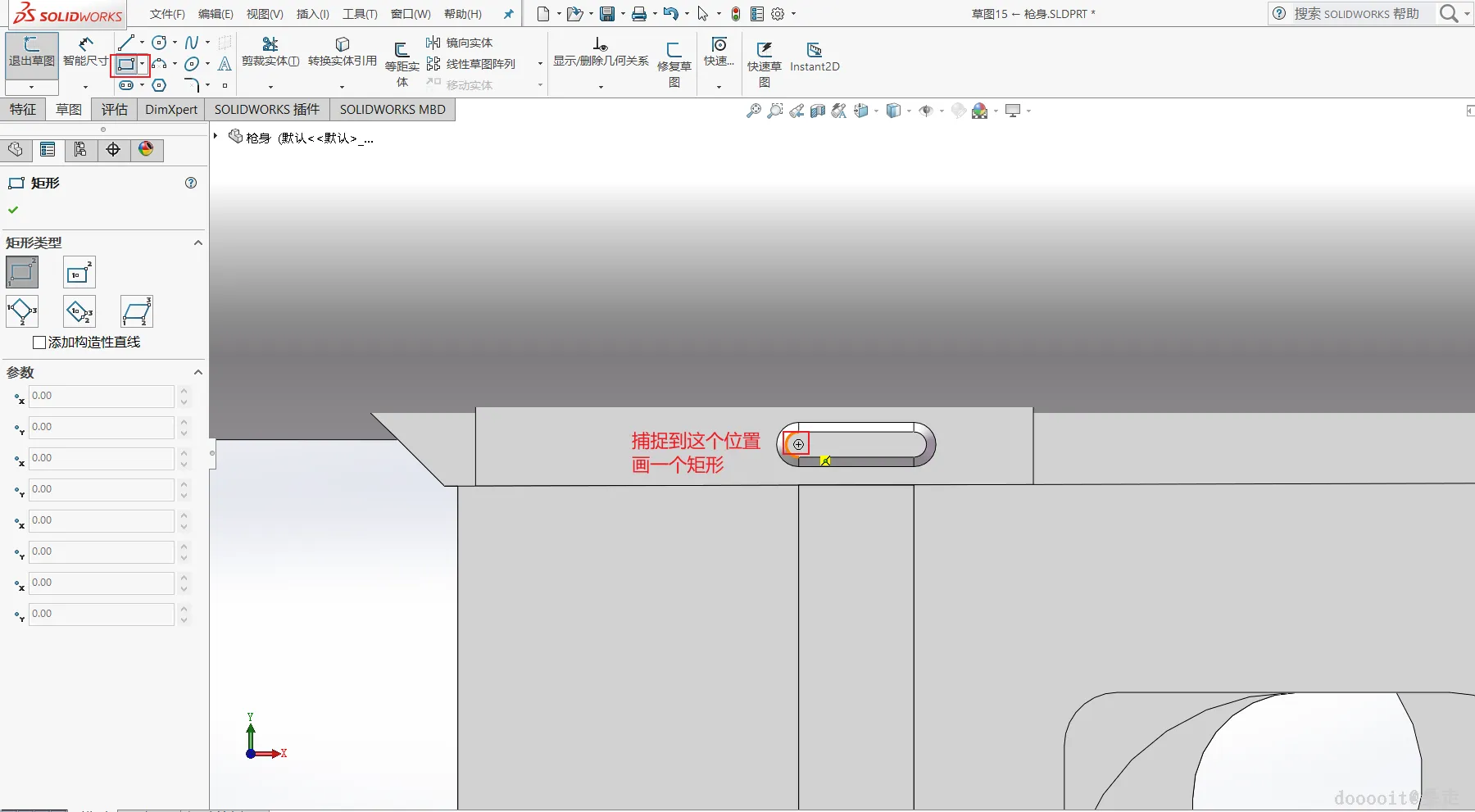Select the Sketch Fillet tool
The width and height of the screenshot is (1475, 812).
[x=192, y=85]
